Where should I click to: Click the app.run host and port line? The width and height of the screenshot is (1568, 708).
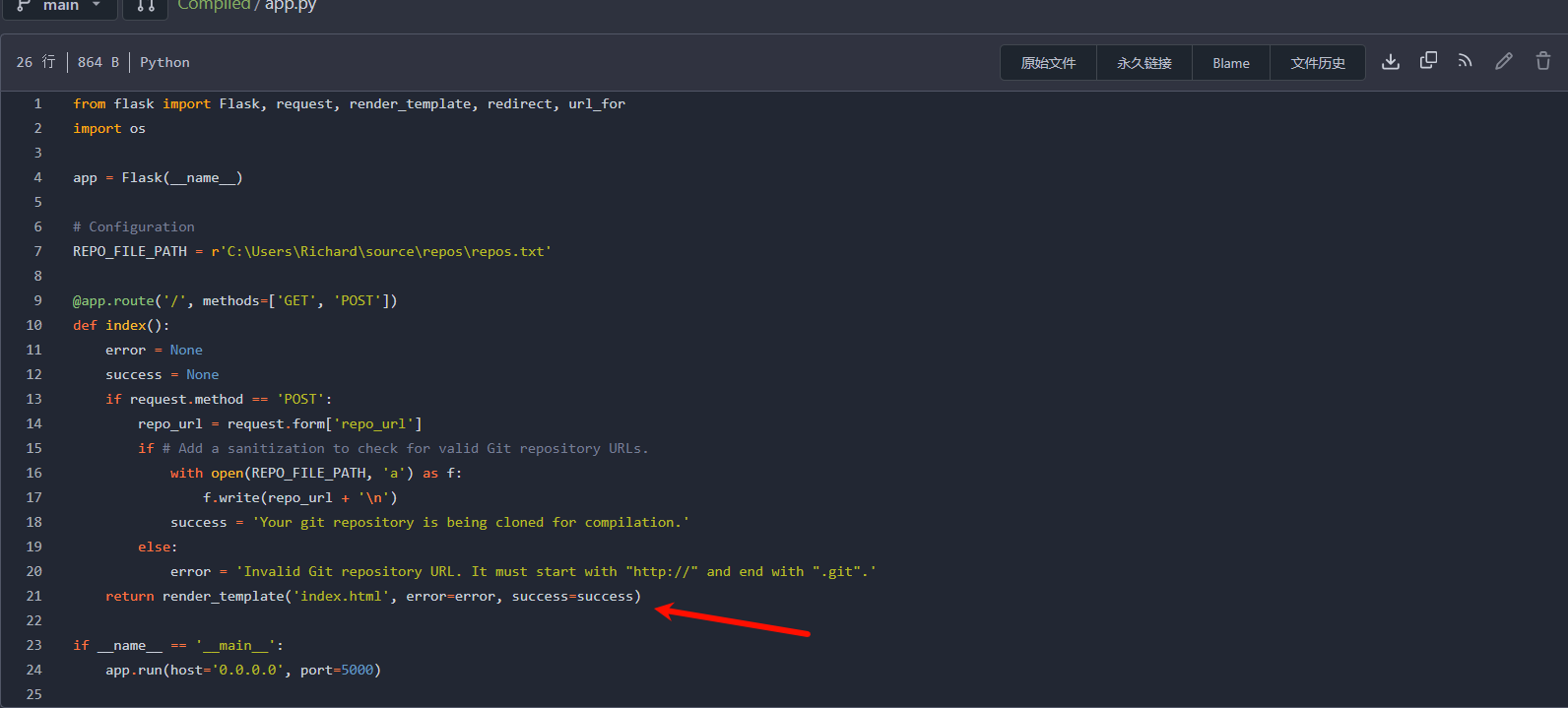(x=243, y=670)
